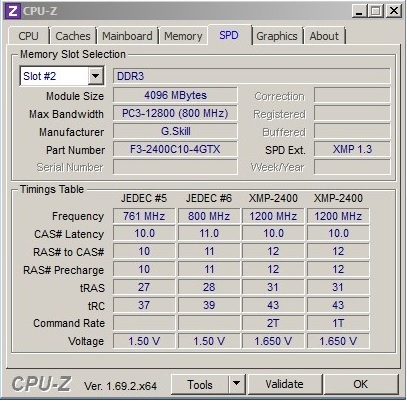The width and height of the screenshot is (407, 401).
Task: Select the Mainboard tab
Action: click(x=127, y=36)
